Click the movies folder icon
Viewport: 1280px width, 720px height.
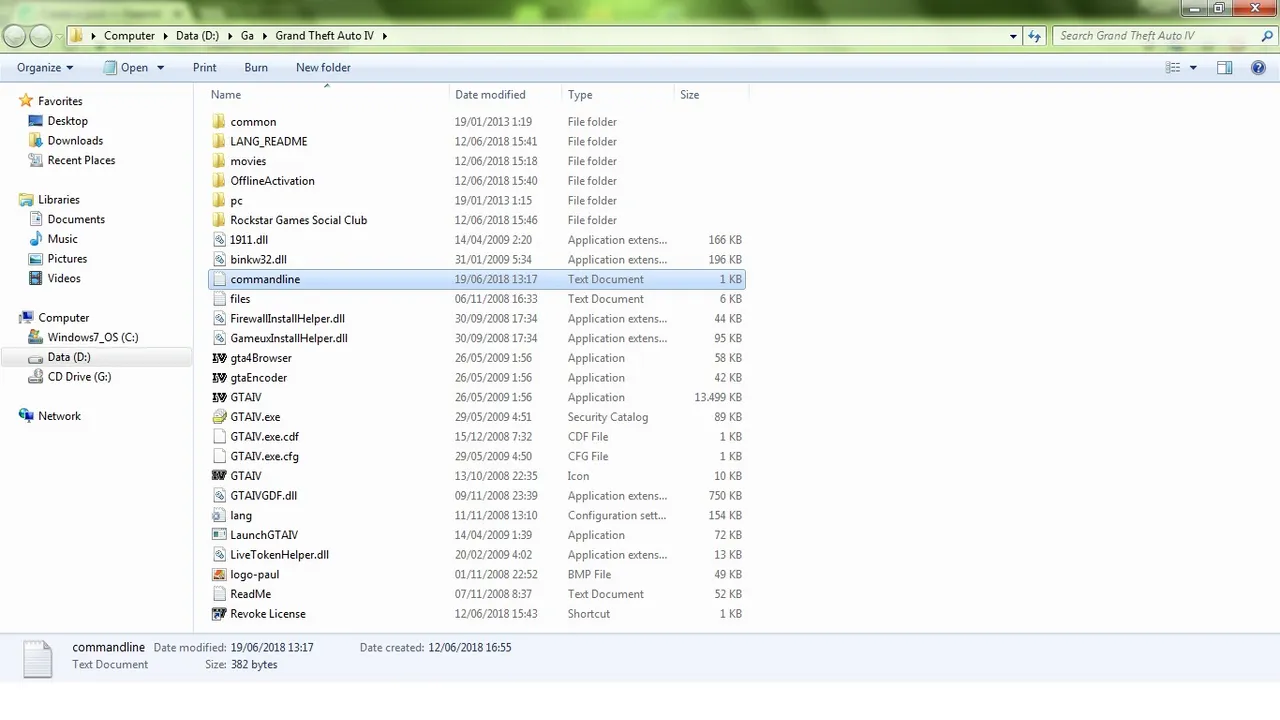[x=220, y=161]
